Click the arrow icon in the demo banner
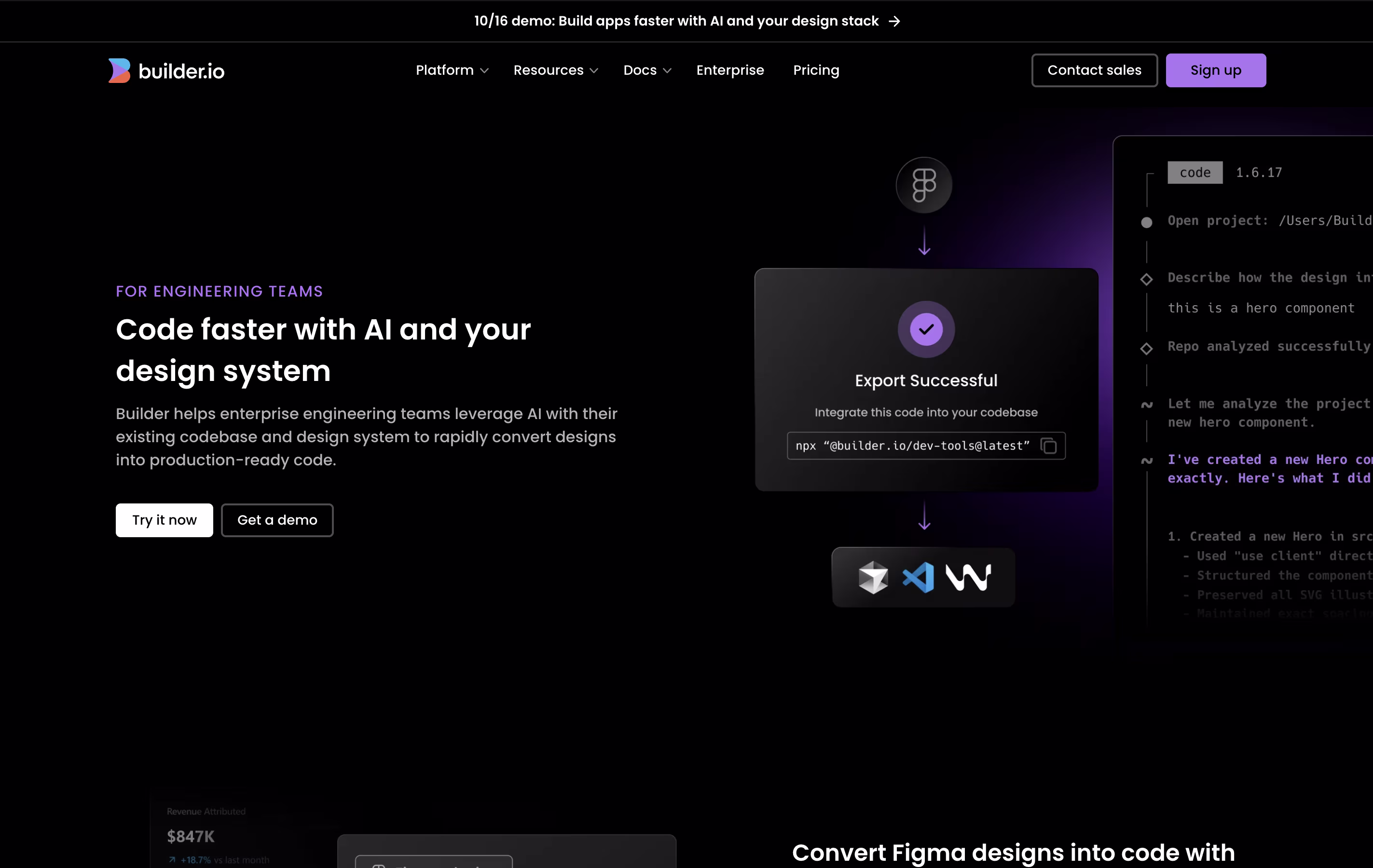Screen dimensions: 1373x868 pyautogui.click(x=894, y=21)
